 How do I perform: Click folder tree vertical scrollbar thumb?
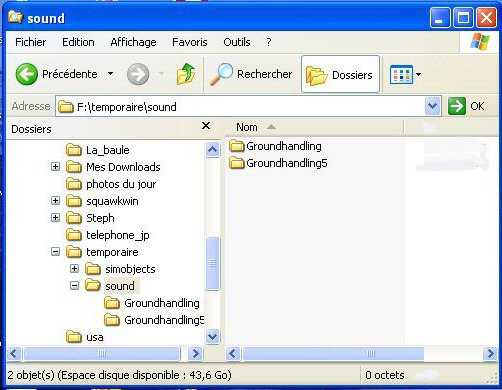click(x=212, y=263)
